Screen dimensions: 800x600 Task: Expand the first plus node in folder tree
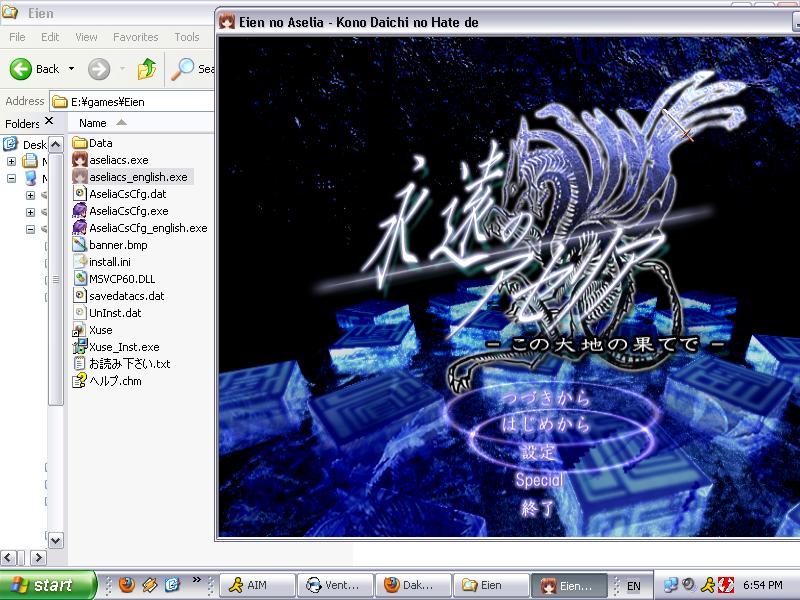[x=11, y=162]
